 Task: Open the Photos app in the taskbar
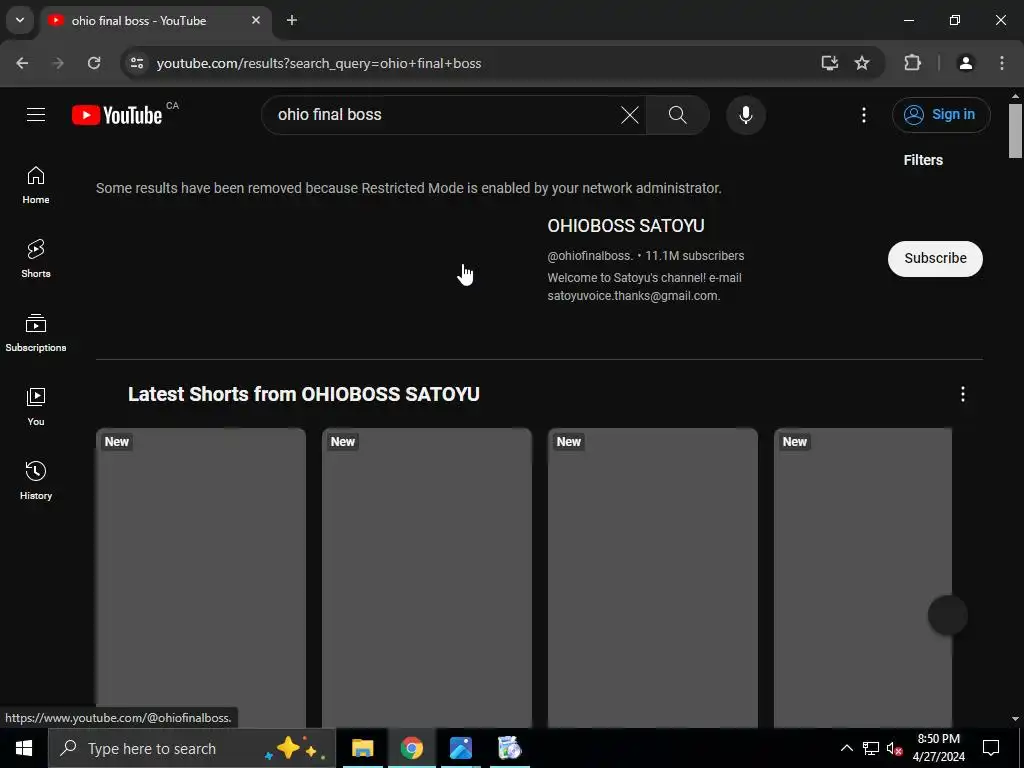[x=460, y=748]
